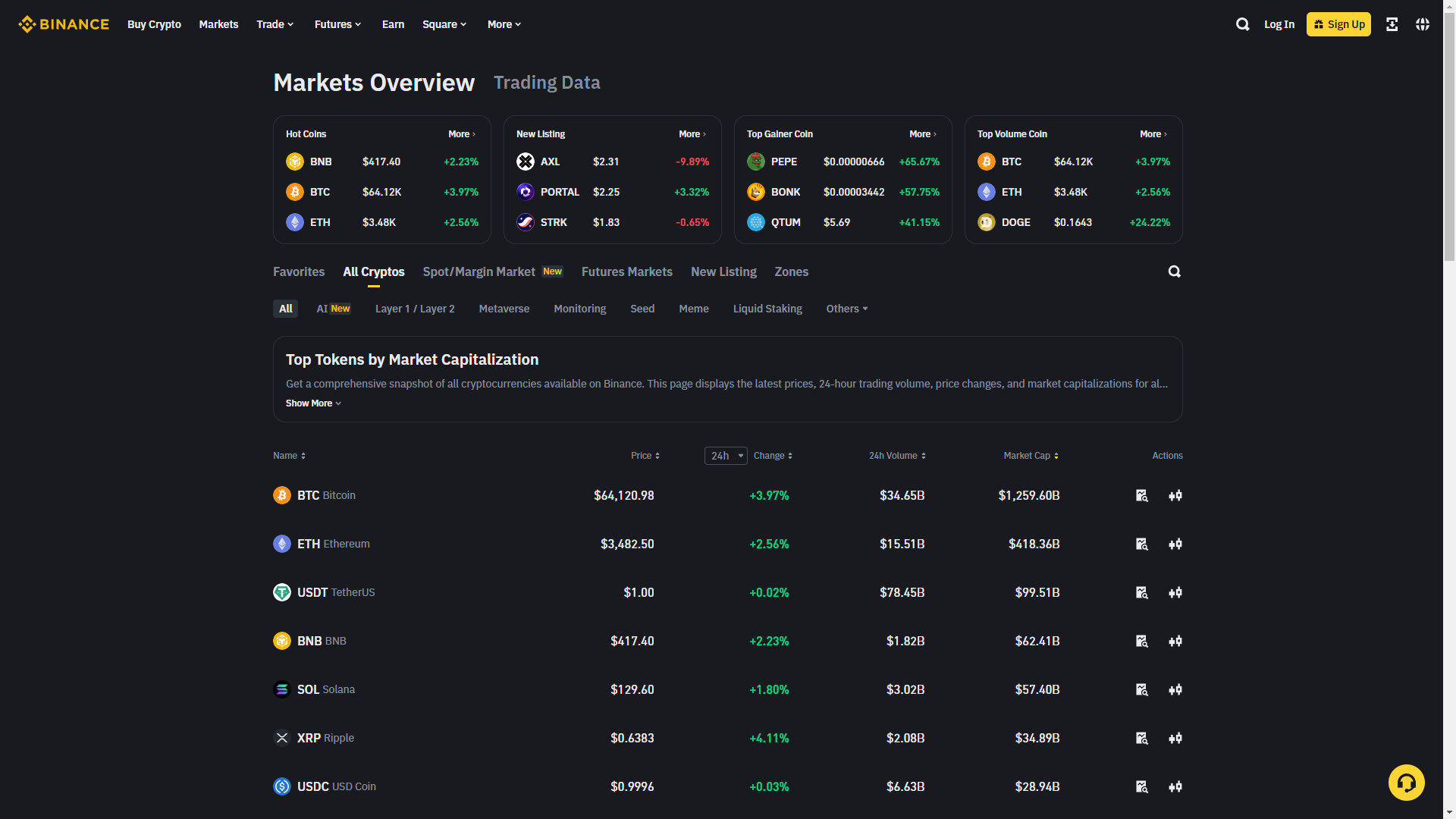1456x819 pixels.
Task: Expand the Show More description text
Action: click(x=313, y=403)
